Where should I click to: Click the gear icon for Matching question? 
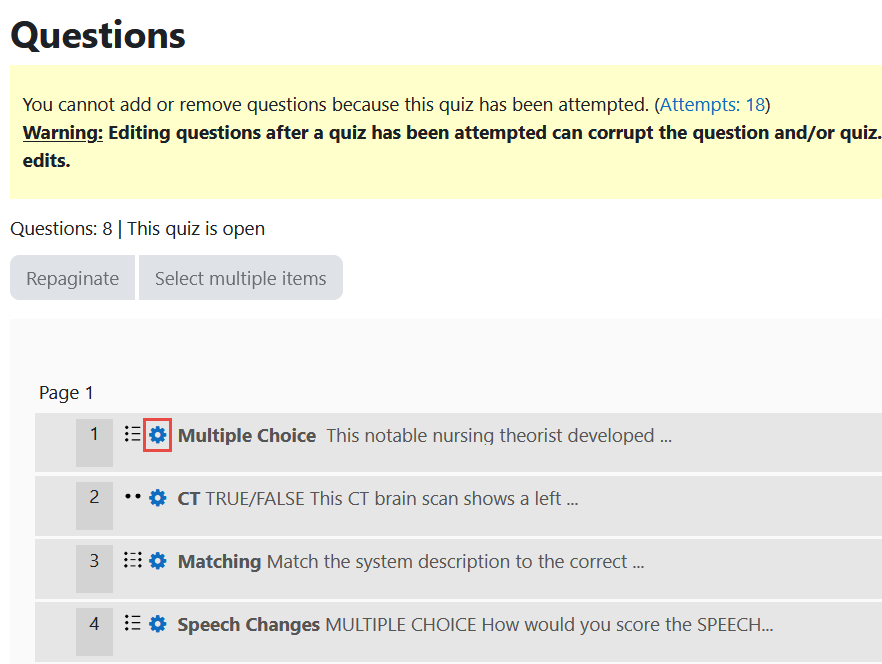pyautogui.click(x=157, y=561)
